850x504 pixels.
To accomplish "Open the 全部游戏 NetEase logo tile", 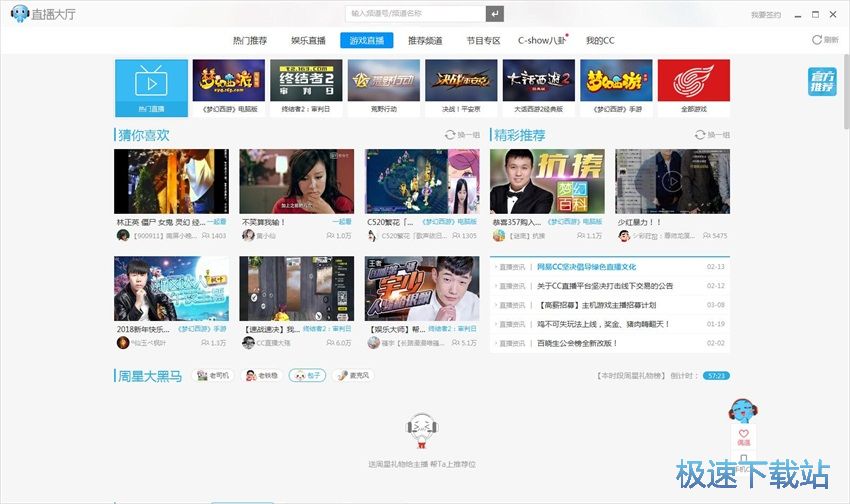I will click(x=694, y=88).
